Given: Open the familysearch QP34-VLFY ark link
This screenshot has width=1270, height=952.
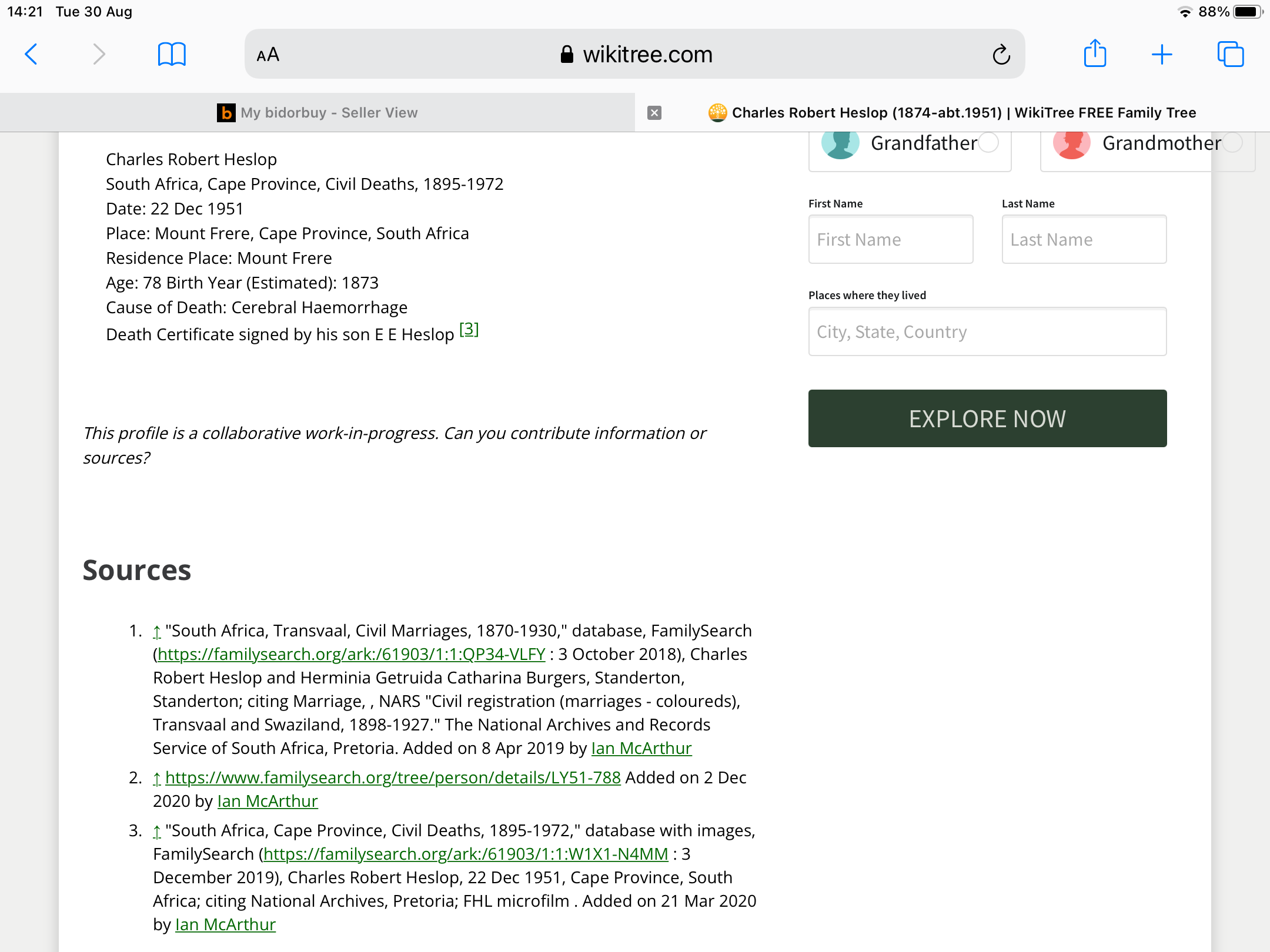Looking at the screenshot, I should point(351,654).
